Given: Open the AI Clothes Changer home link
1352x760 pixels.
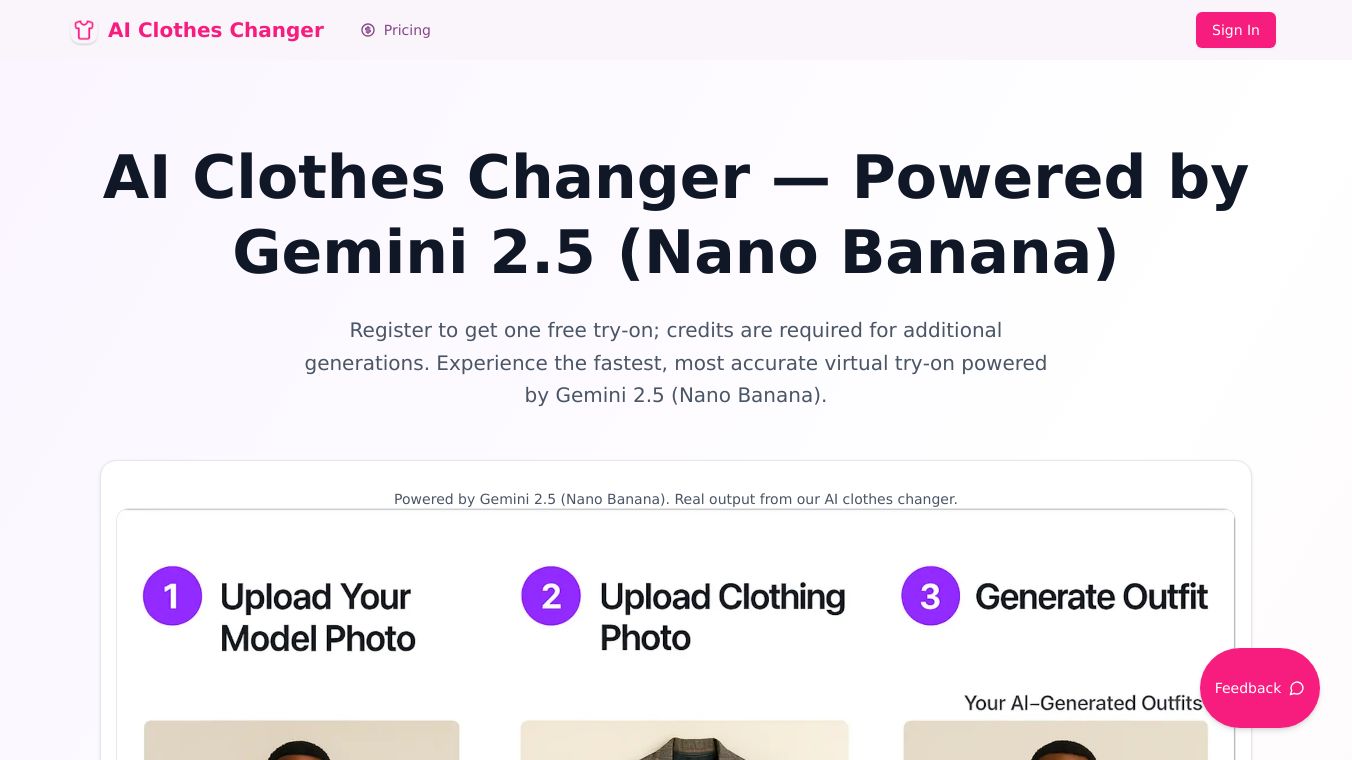Looking at the screenshot, I should point(215,30).
